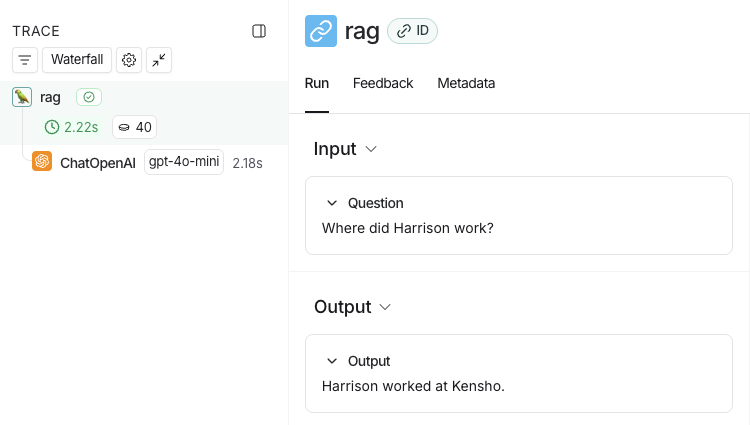The image size is (750, 425).
Task: Select the ChatOpenAI child run
Action: pos(98,162)
